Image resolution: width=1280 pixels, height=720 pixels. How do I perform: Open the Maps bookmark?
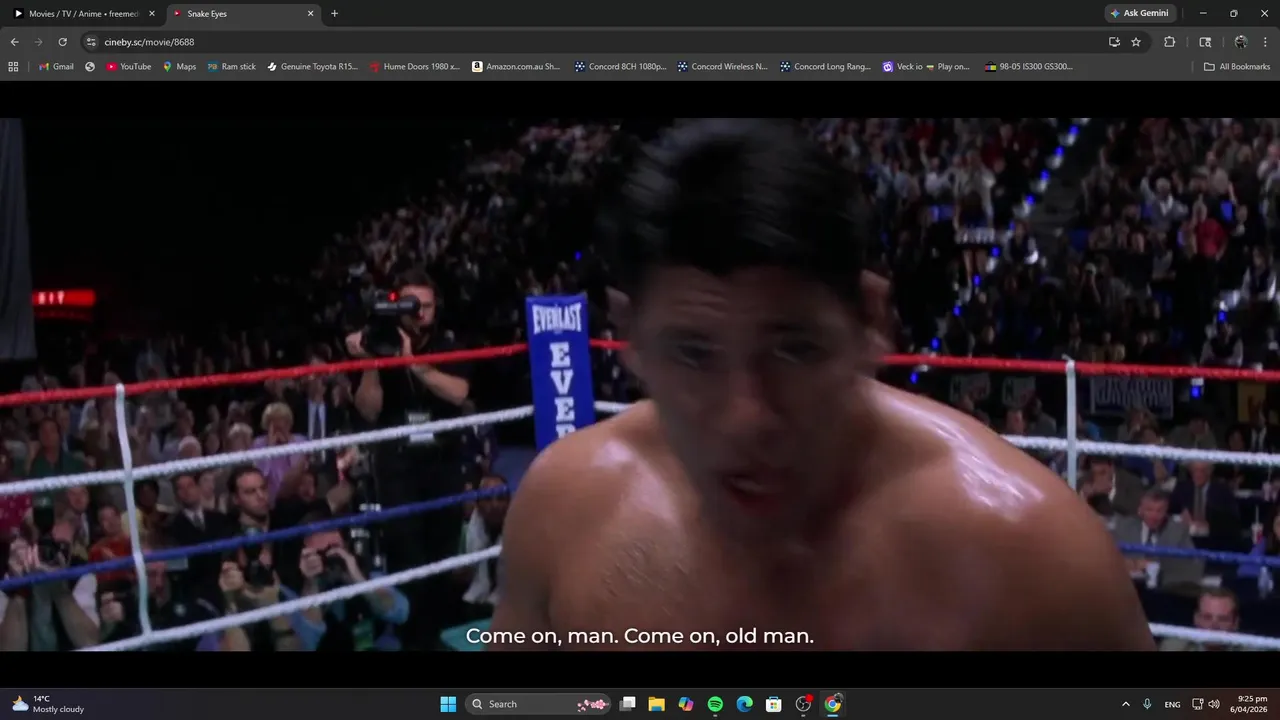click(x=179, y=67)
